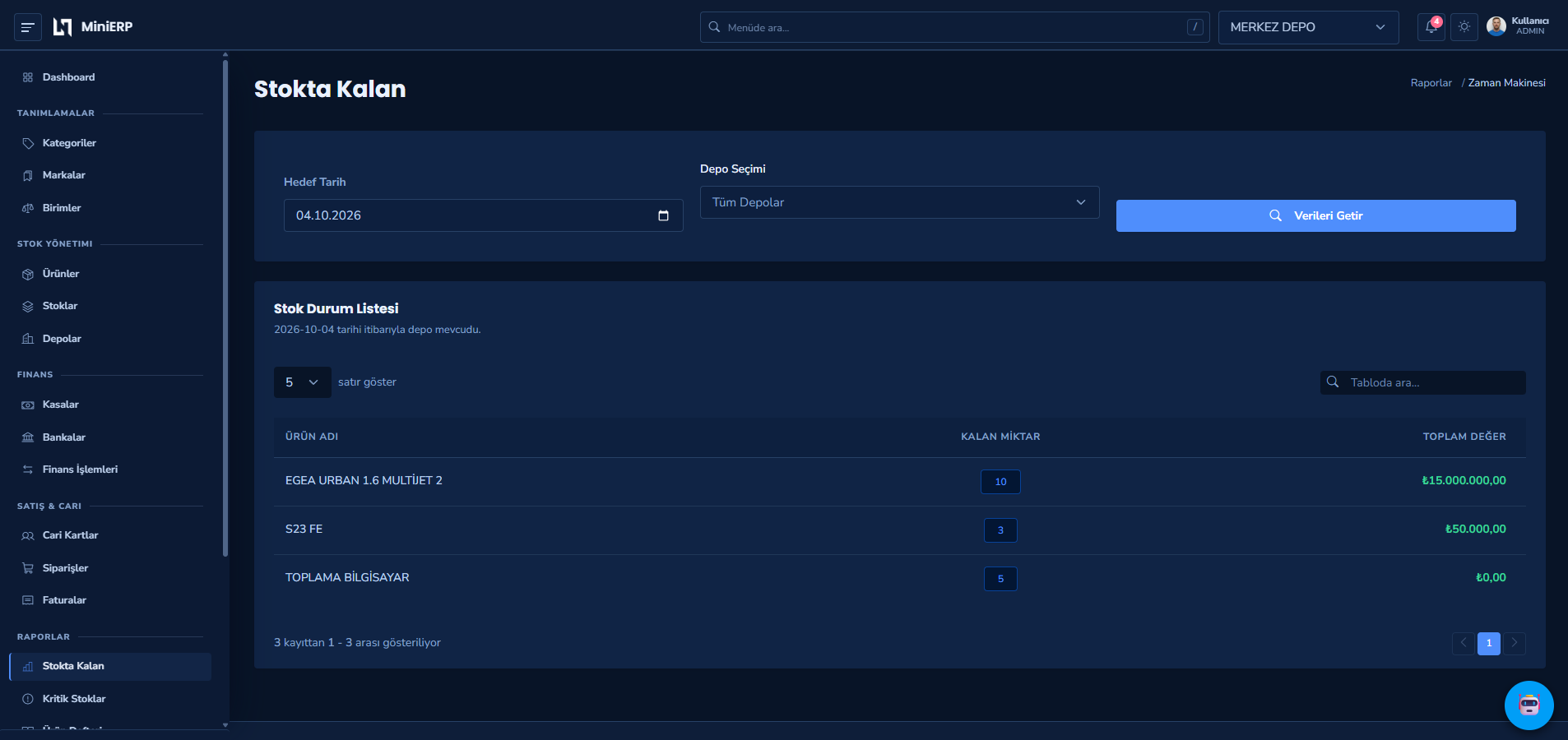The height and width of the screenshot is (740, 1568).
Task: Expand the Tüm Depolar depot selector
Action: click(x=899, y=202)
